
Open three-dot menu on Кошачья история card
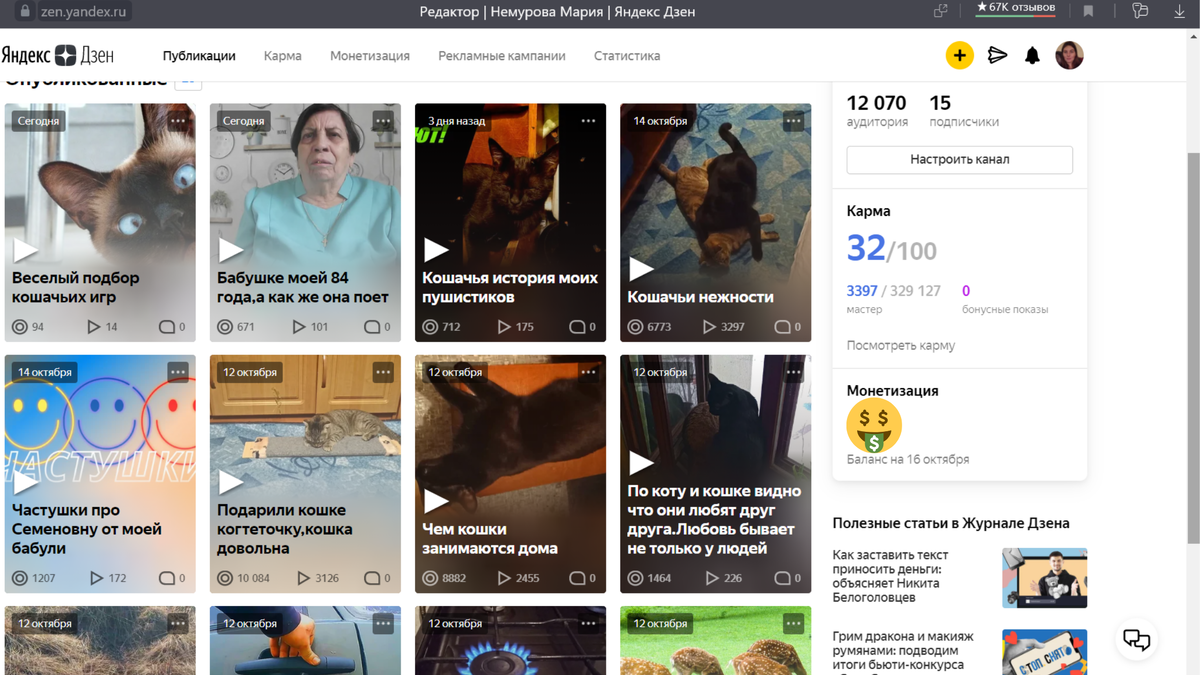pos(588,120)
